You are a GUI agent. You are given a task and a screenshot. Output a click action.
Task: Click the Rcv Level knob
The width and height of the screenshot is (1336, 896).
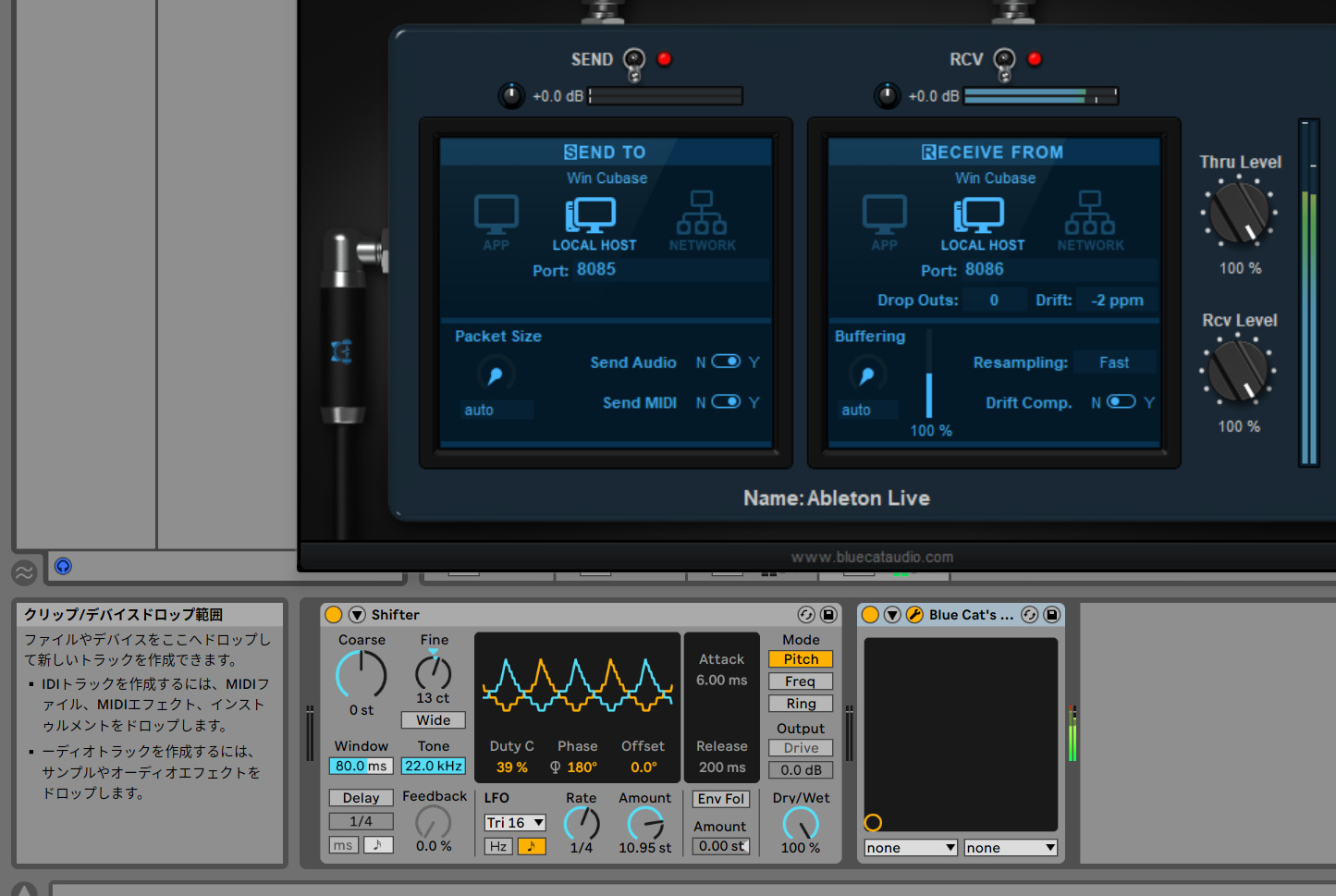pos(1238,371)
